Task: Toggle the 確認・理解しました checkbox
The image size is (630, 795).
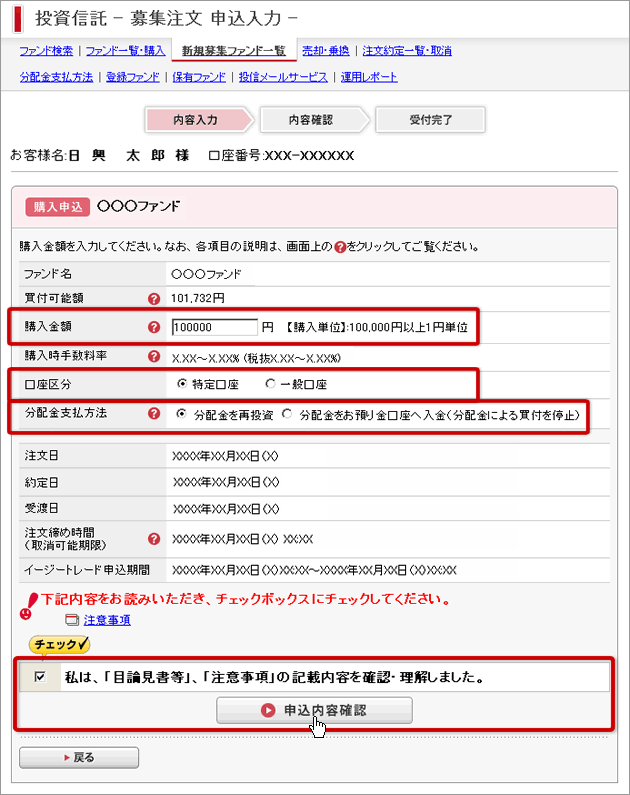Action: click(x=40, y=677)
